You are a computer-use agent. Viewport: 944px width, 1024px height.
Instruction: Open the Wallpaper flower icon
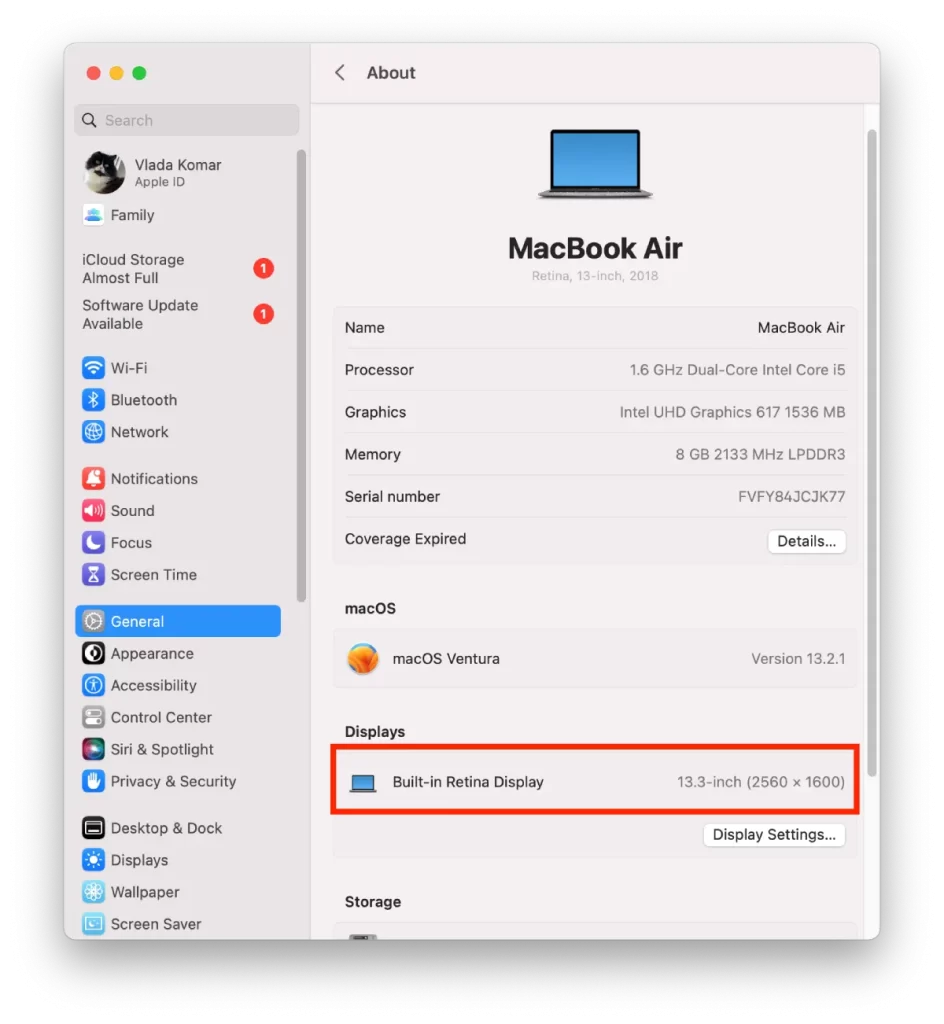tap(93, 892)
